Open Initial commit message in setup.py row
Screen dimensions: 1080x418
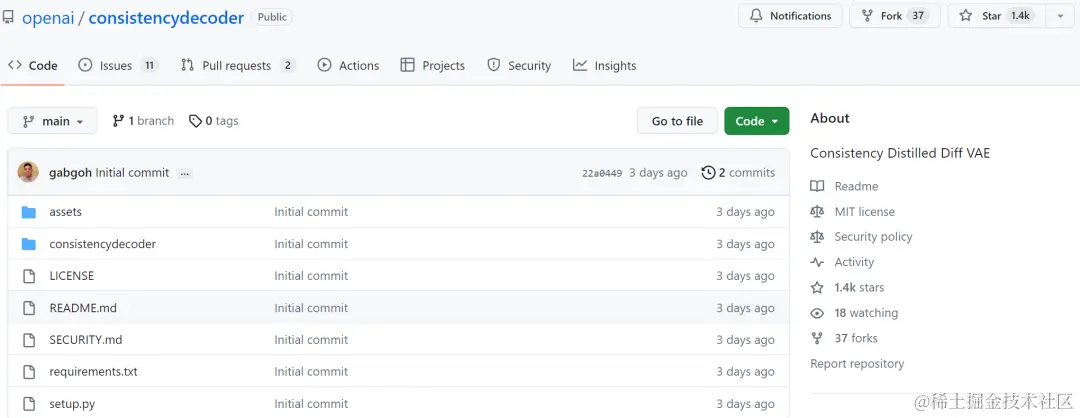point(311,404)
